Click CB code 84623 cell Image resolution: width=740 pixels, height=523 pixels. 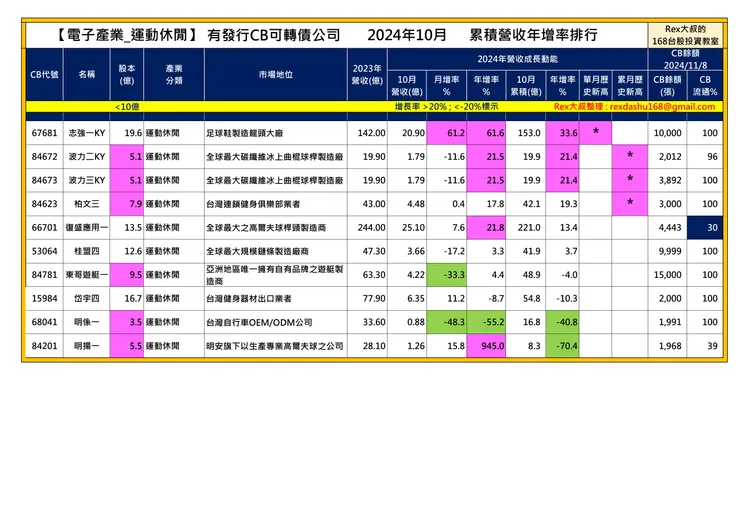[44, 204]
